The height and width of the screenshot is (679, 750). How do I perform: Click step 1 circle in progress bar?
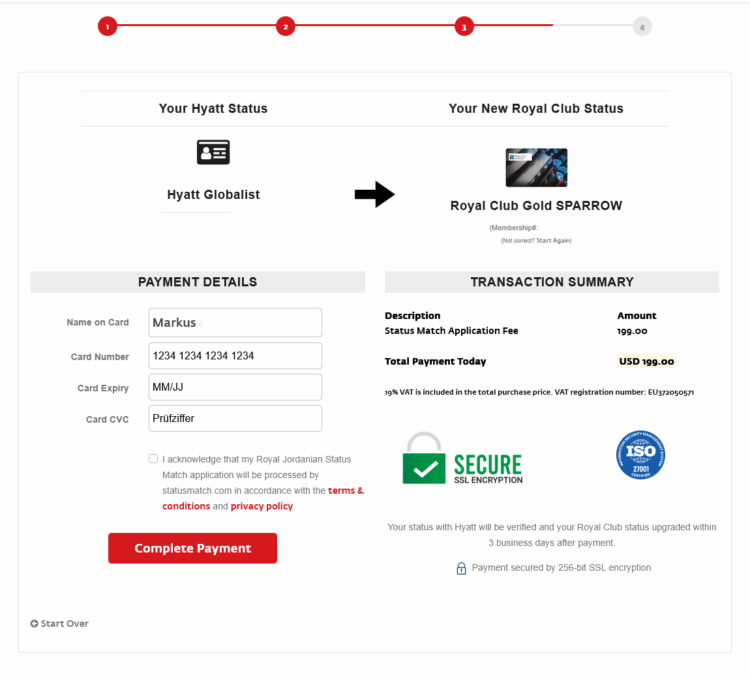tap(108, 26)
